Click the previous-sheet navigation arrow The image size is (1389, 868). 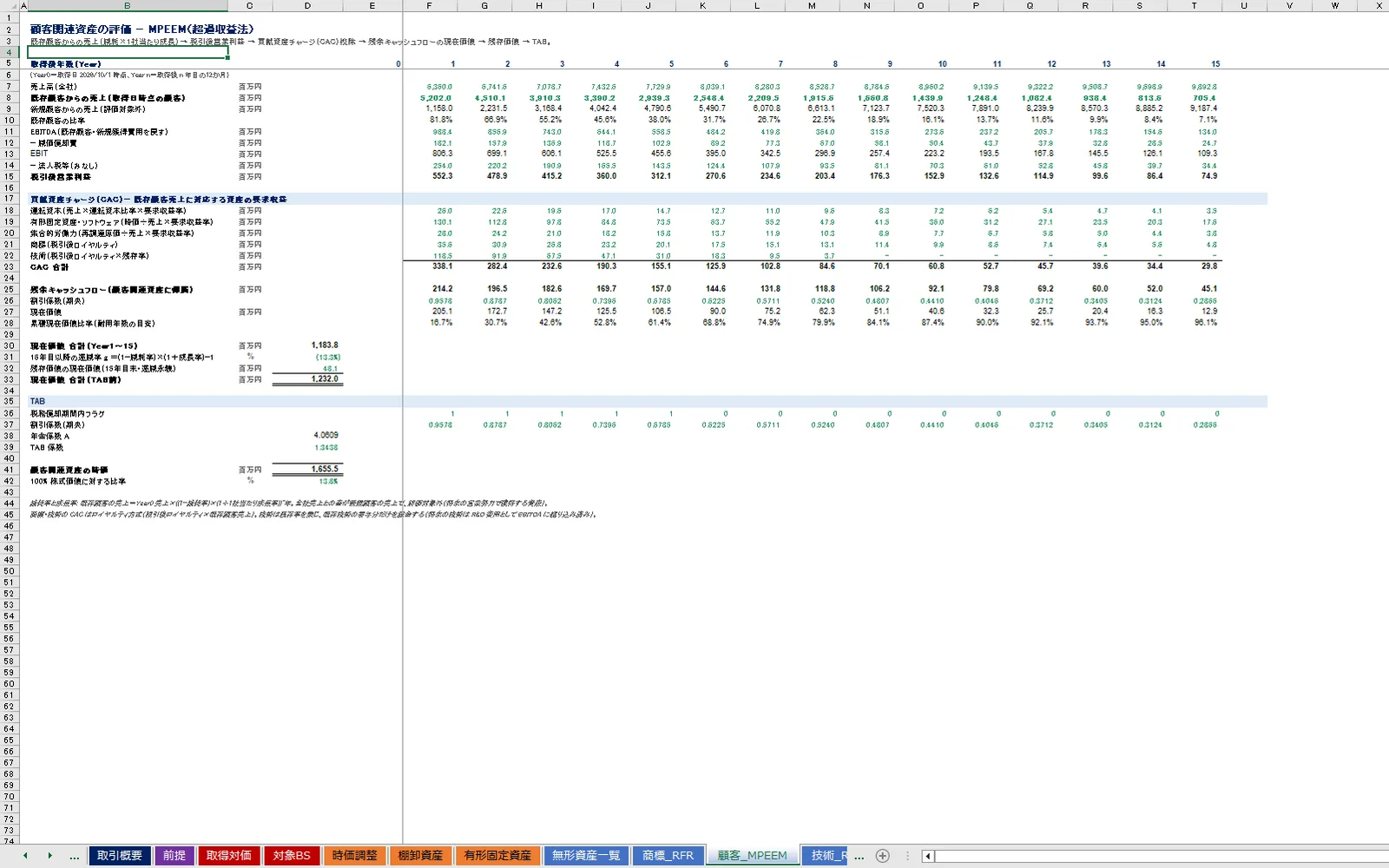tap(25, 856)
